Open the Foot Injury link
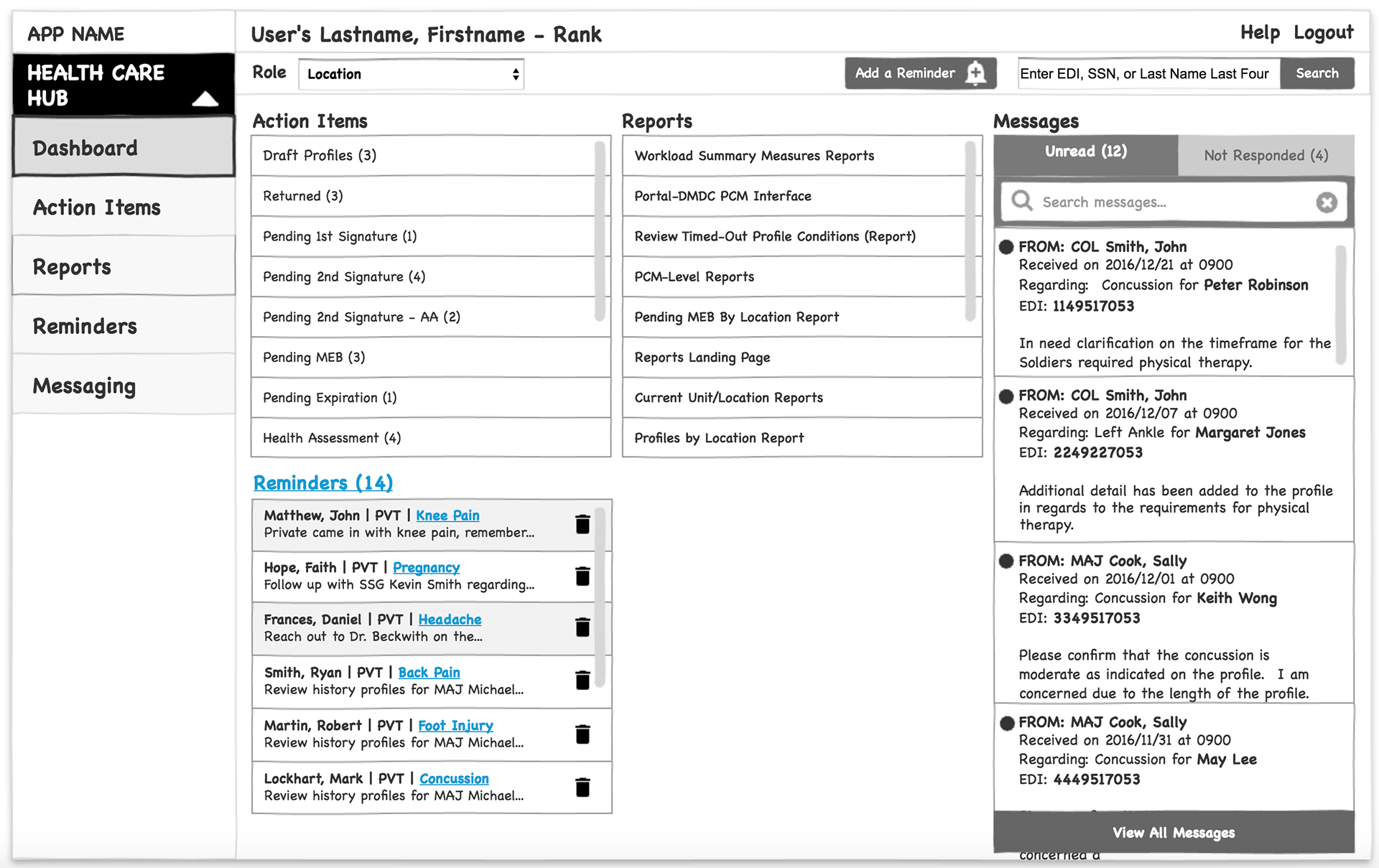 pos(455,726)
